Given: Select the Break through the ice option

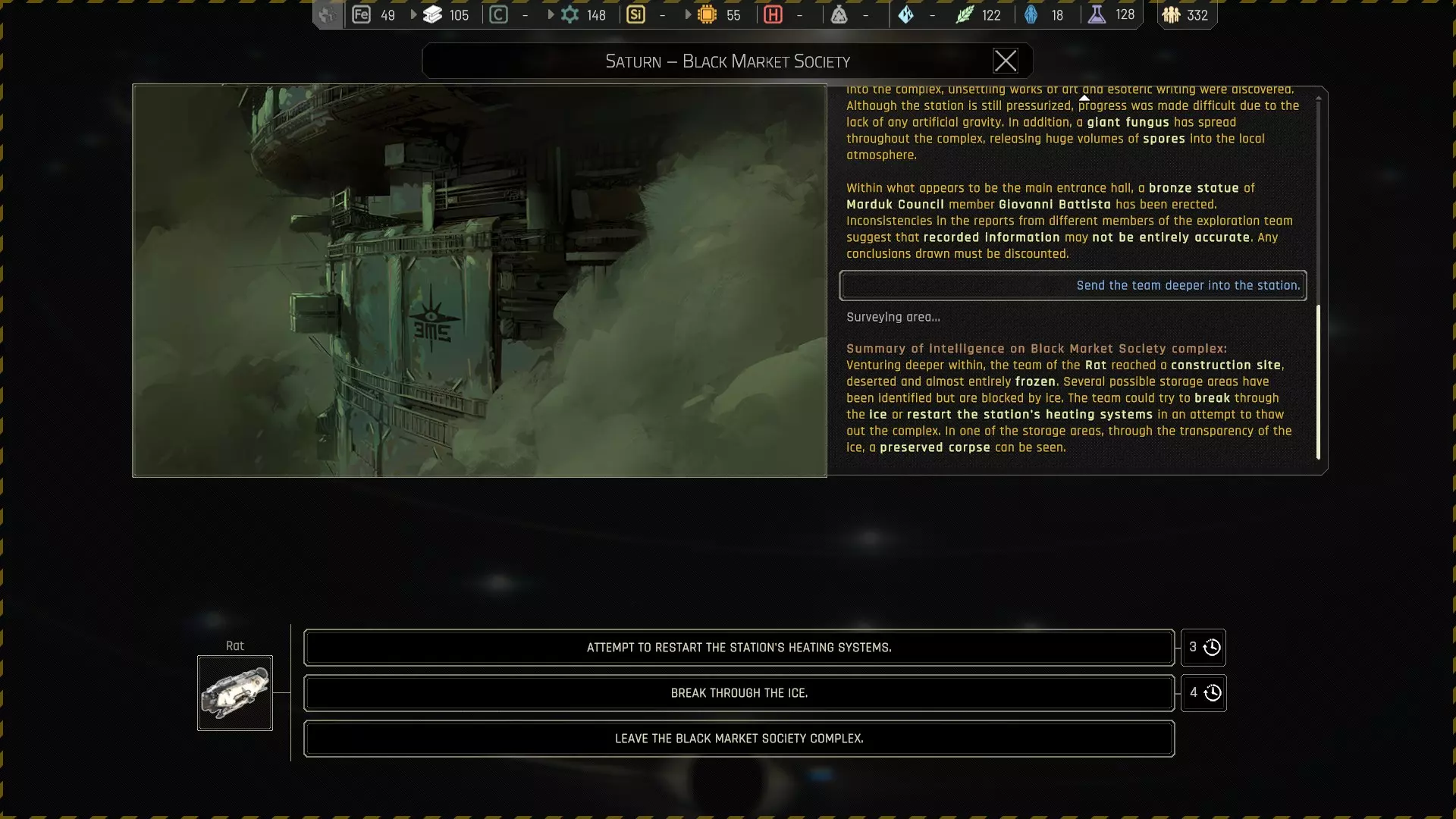Looking at the screenshot, I should click(739, 693).
